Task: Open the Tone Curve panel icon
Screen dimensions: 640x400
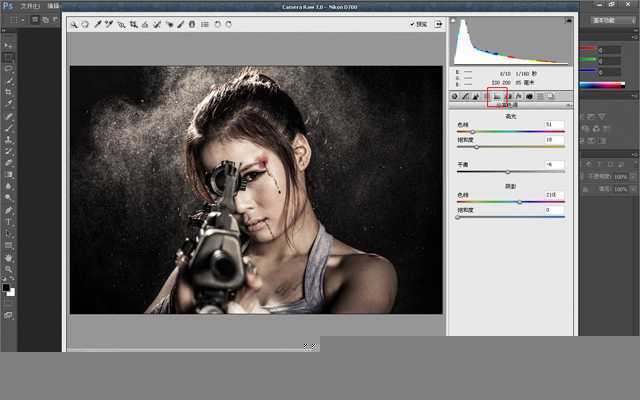Action: click(x=466, y=97)
